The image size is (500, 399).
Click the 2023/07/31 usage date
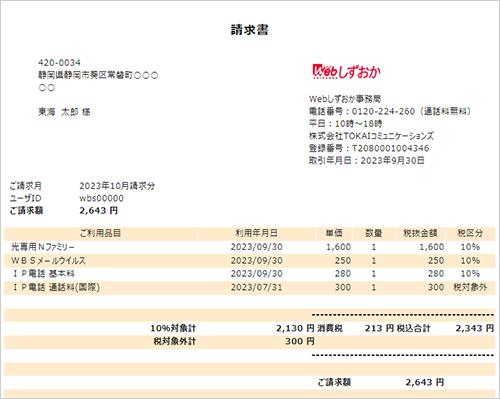256,287
